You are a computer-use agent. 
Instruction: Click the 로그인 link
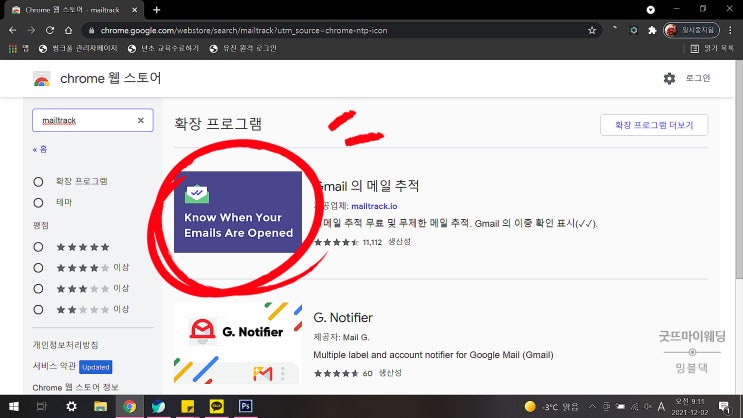point(698,78)
